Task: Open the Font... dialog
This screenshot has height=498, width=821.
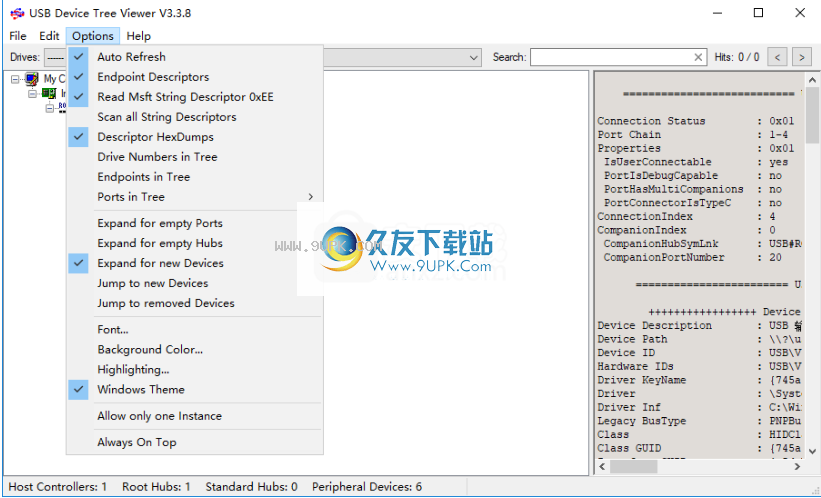Action: 195,329
